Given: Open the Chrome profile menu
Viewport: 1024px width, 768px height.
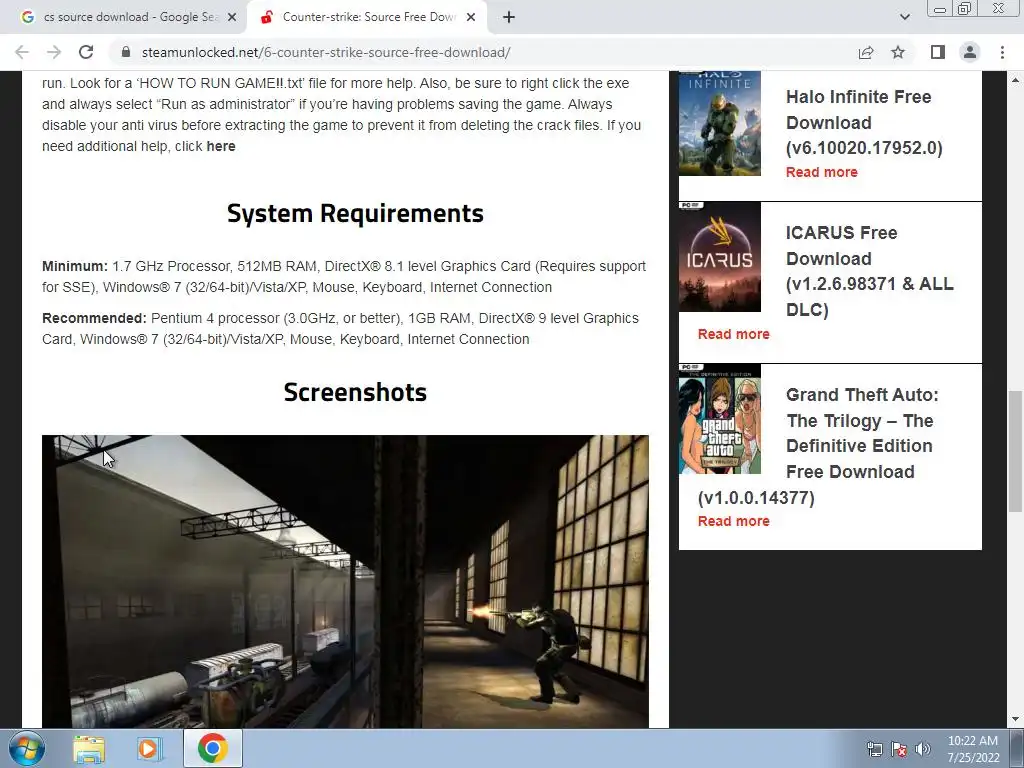Looking at the screenshot, I should (970, 52).
